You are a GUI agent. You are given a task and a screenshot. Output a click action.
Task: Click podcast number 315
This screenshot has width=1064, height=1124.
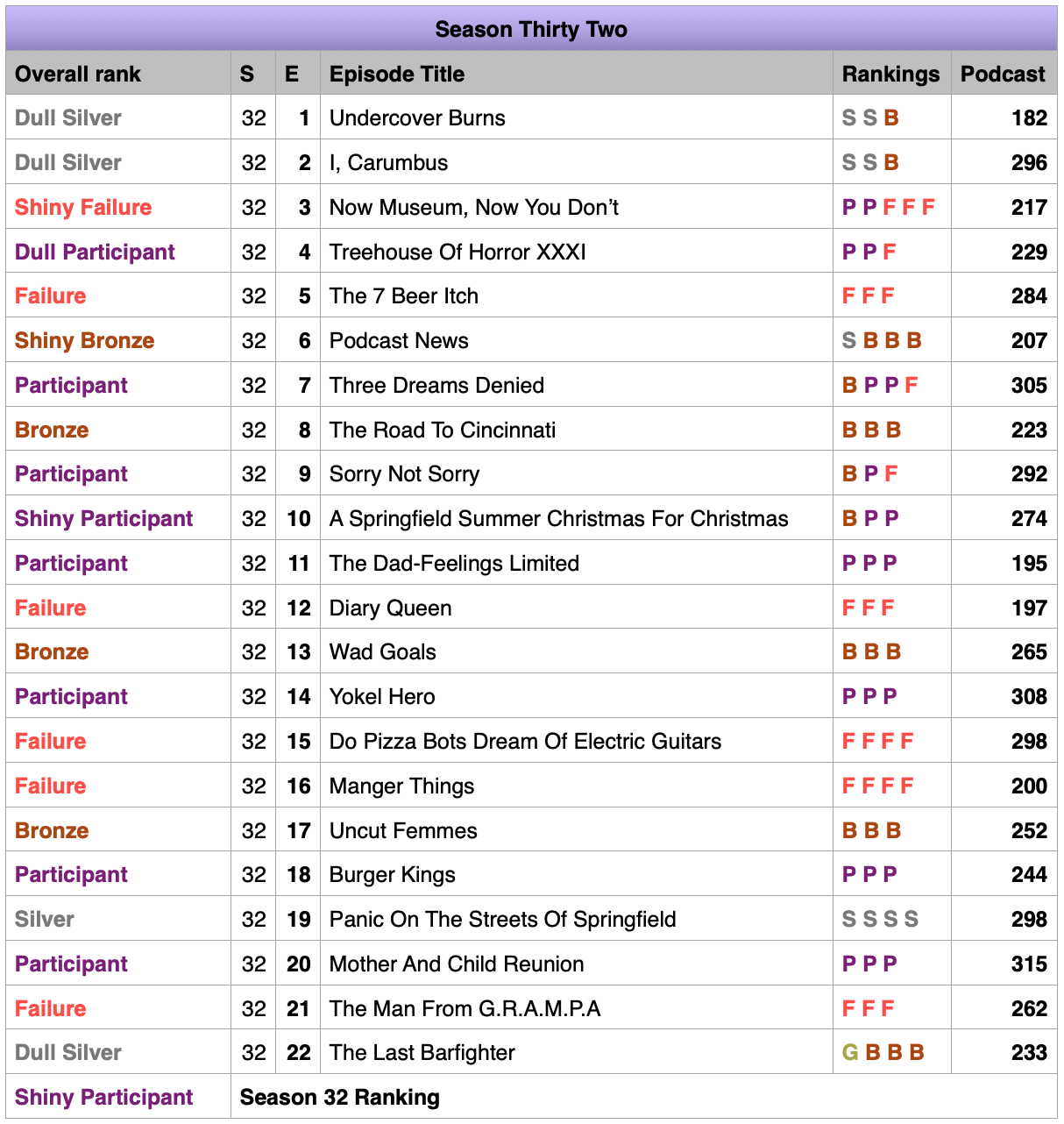pyautogui.click(x=1029, y=964)
